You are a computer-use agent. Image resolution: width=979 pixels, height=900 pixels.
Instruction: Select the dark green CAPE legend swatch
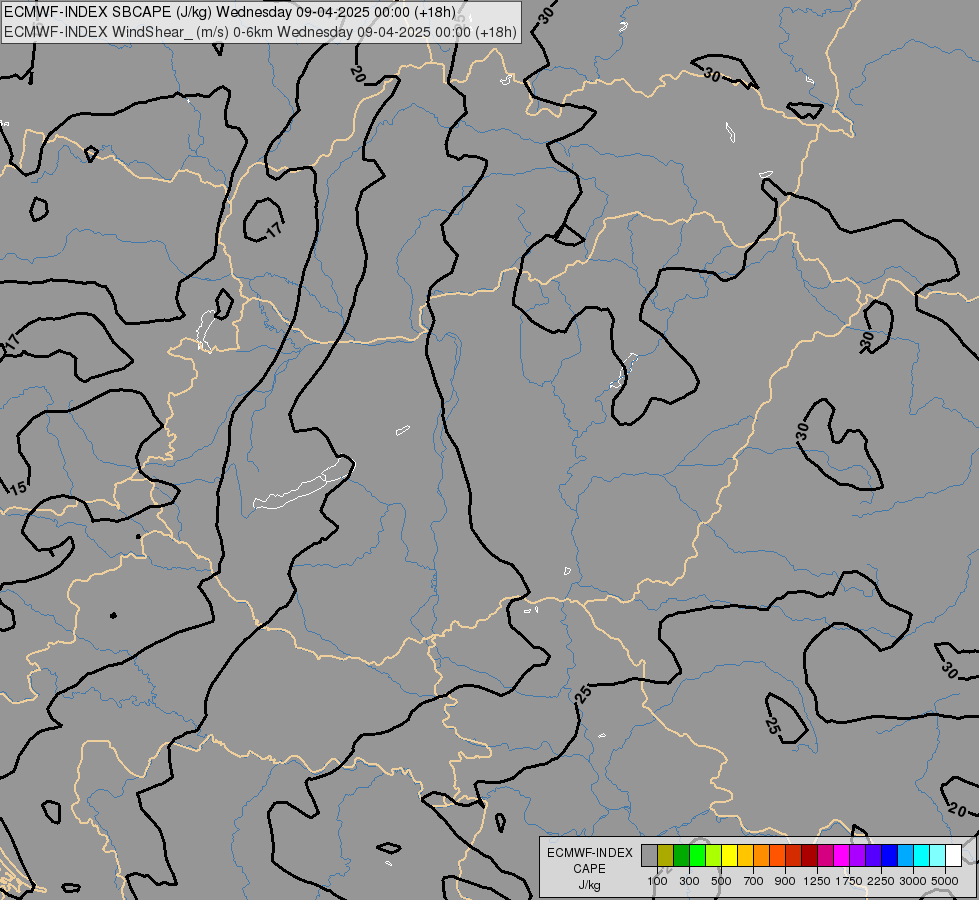click(x=681, y=855)
